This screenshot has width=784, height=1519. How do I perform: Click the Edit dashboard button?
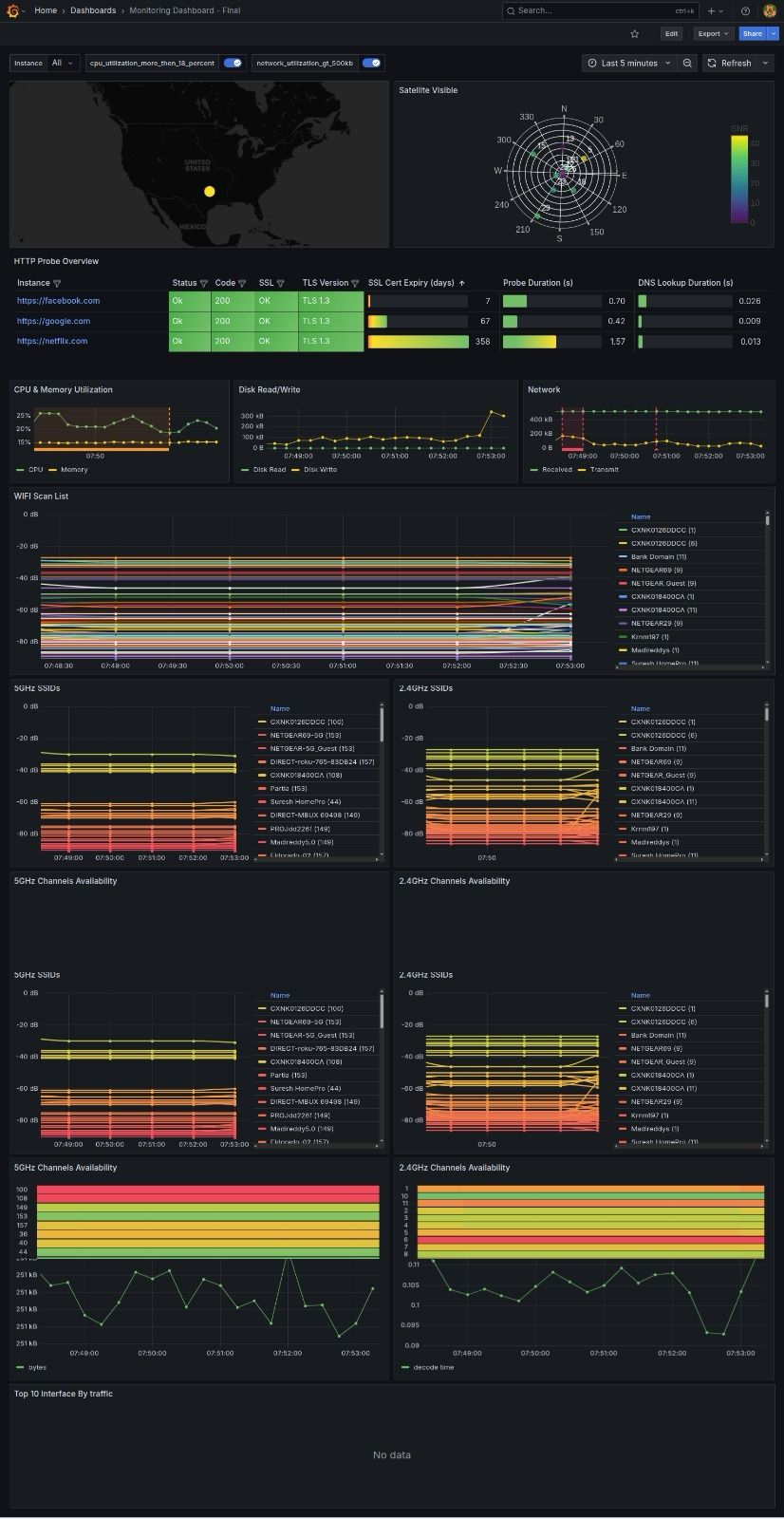[x=671, y=33]
